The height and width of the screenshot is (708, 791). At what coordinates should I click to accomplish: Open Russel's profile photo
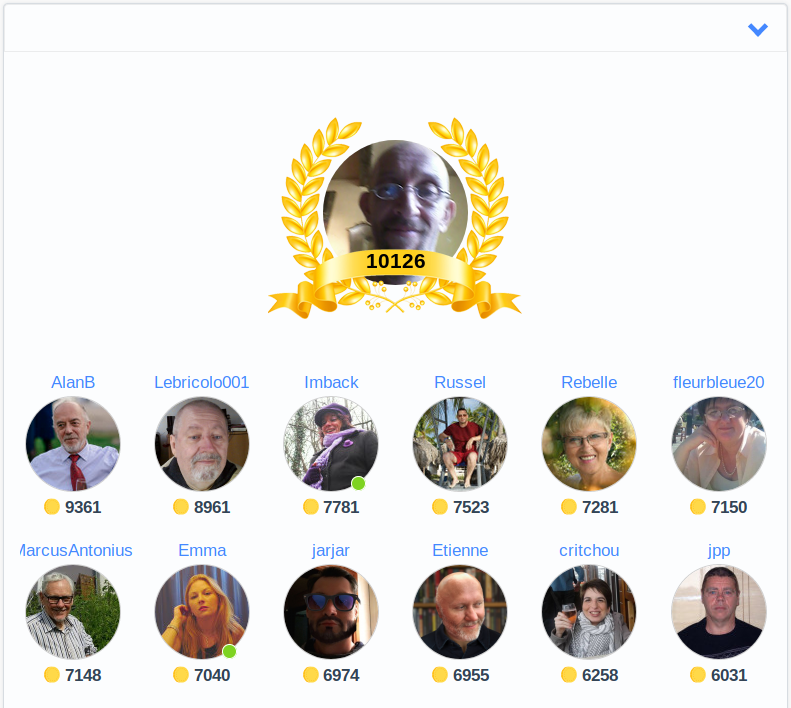point(460,444)
